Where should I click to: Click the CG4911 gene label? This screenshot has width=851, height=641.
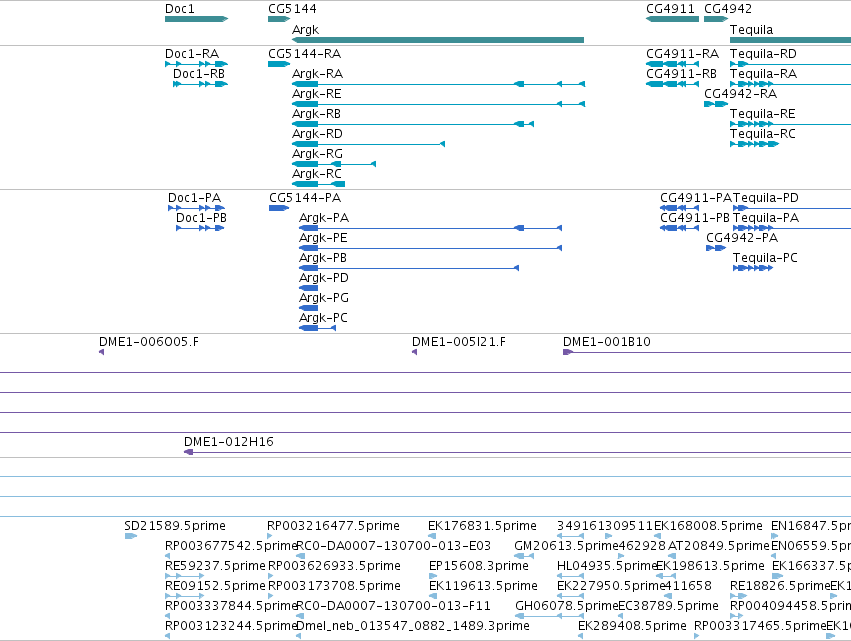(670, 9)
